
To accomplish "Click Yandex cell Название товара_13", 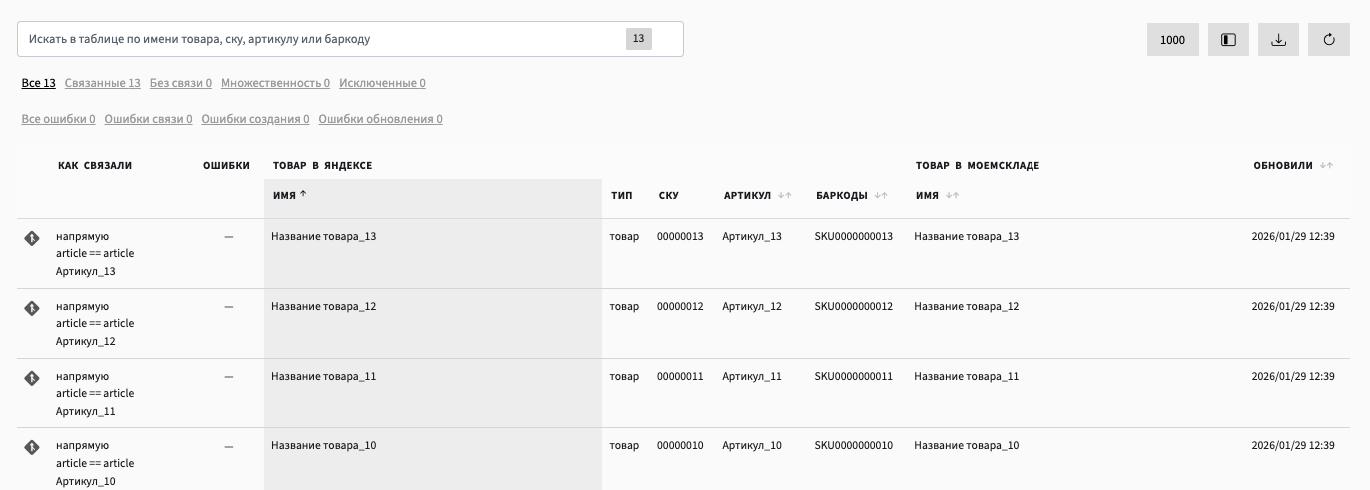I will (324, 237).
